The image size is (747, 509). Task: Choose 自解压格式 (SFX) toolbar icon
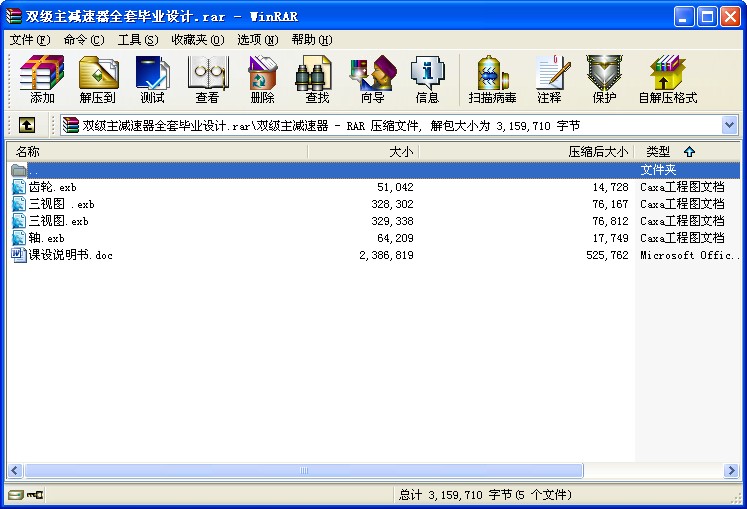pyautogui.click(x=667, y=79)
